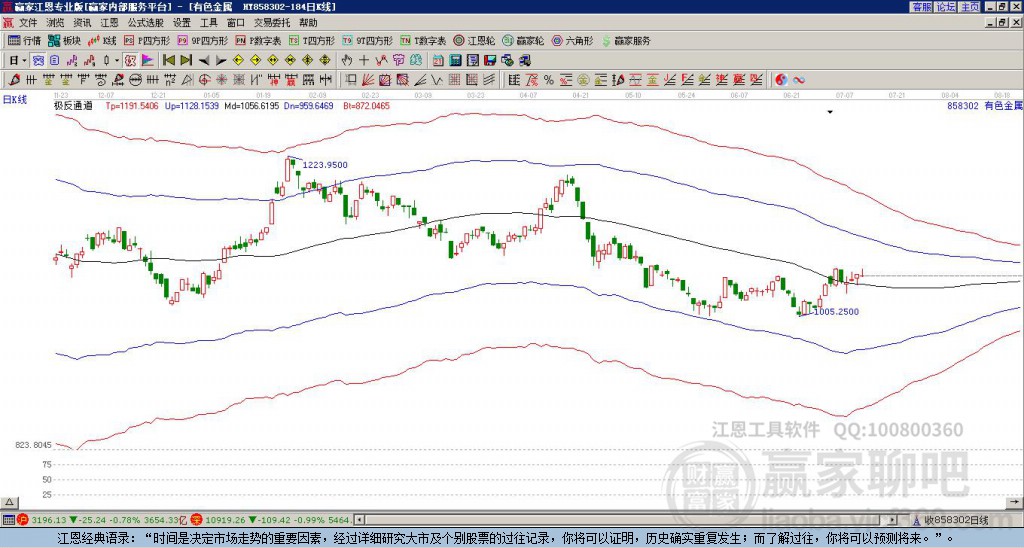The width and height of the screenshot is (1024, 548).
Task: Switch to K线 candlestick chart
Action: coord(102,40)
